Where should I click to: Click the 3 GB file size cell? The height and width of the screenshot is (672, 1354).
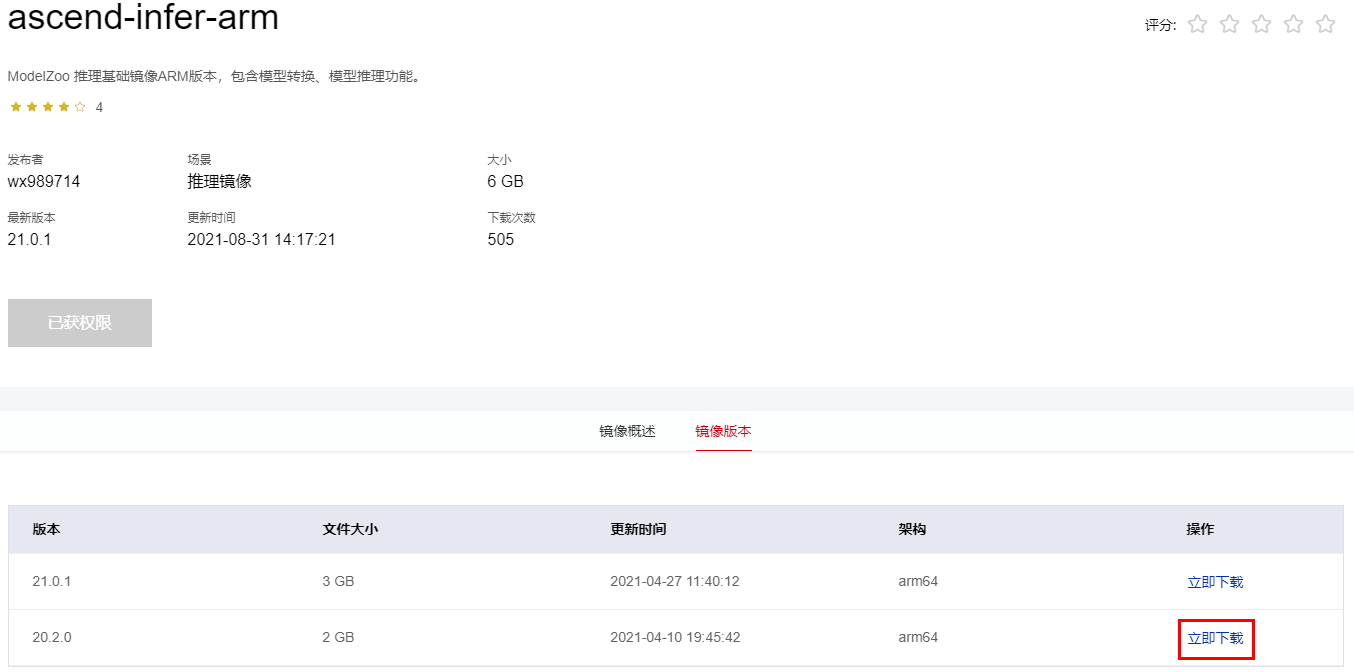point(338,581)
